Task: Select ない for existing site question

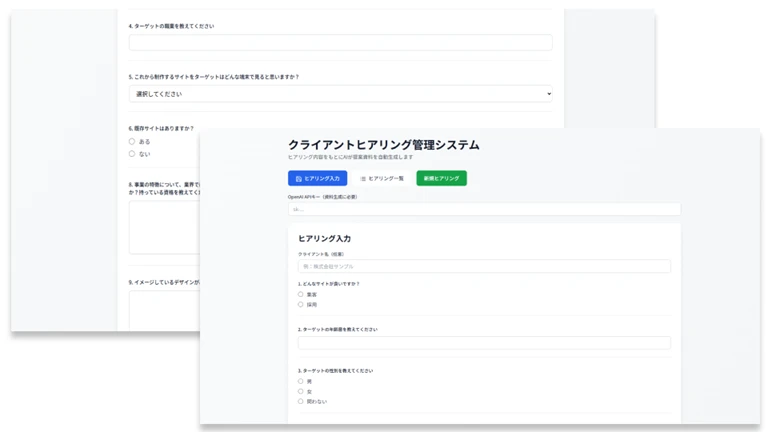Action: pyautogui.click(x=132, y=154)
